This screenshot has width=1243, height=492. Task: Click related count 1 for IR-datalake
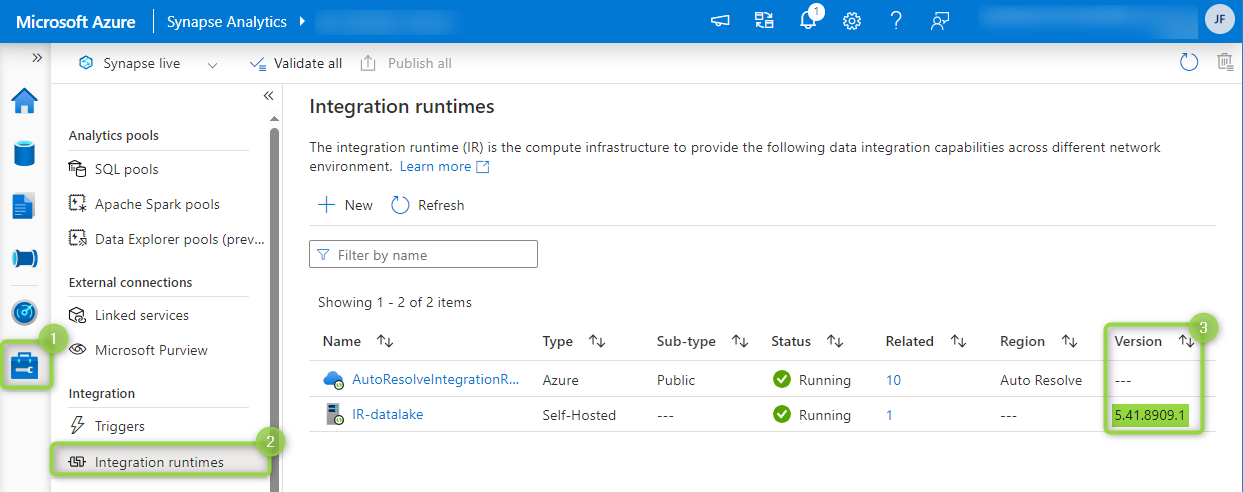coord(889,415)
